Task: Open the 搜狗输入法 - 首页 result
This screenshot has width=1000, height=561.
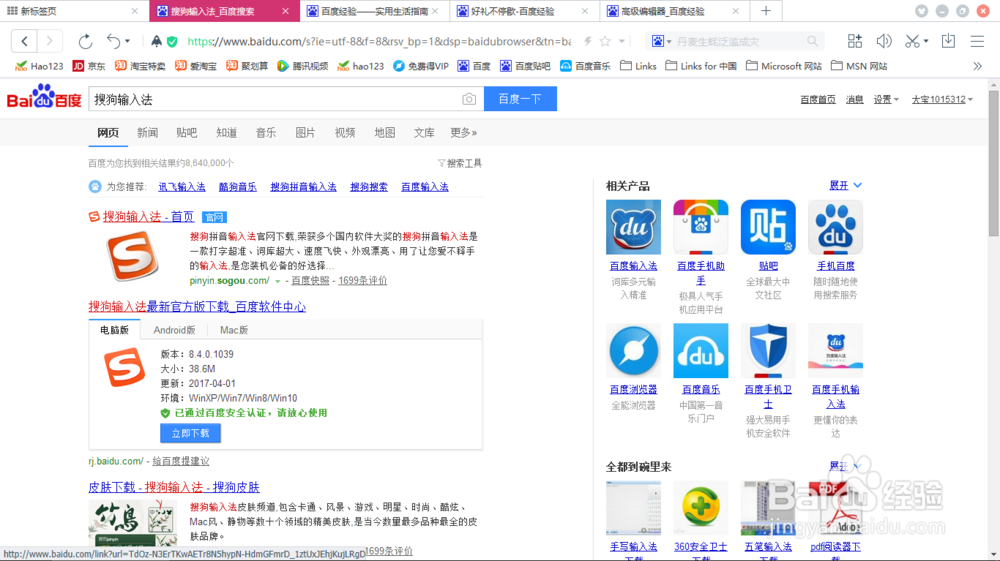Action: (149, 217)
